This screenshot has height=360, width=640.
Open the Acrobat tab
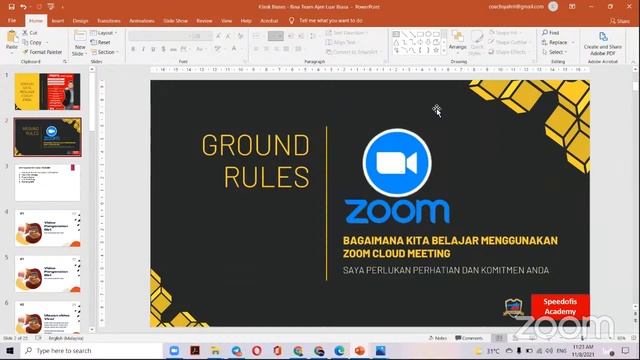click(x=269, y=21)
